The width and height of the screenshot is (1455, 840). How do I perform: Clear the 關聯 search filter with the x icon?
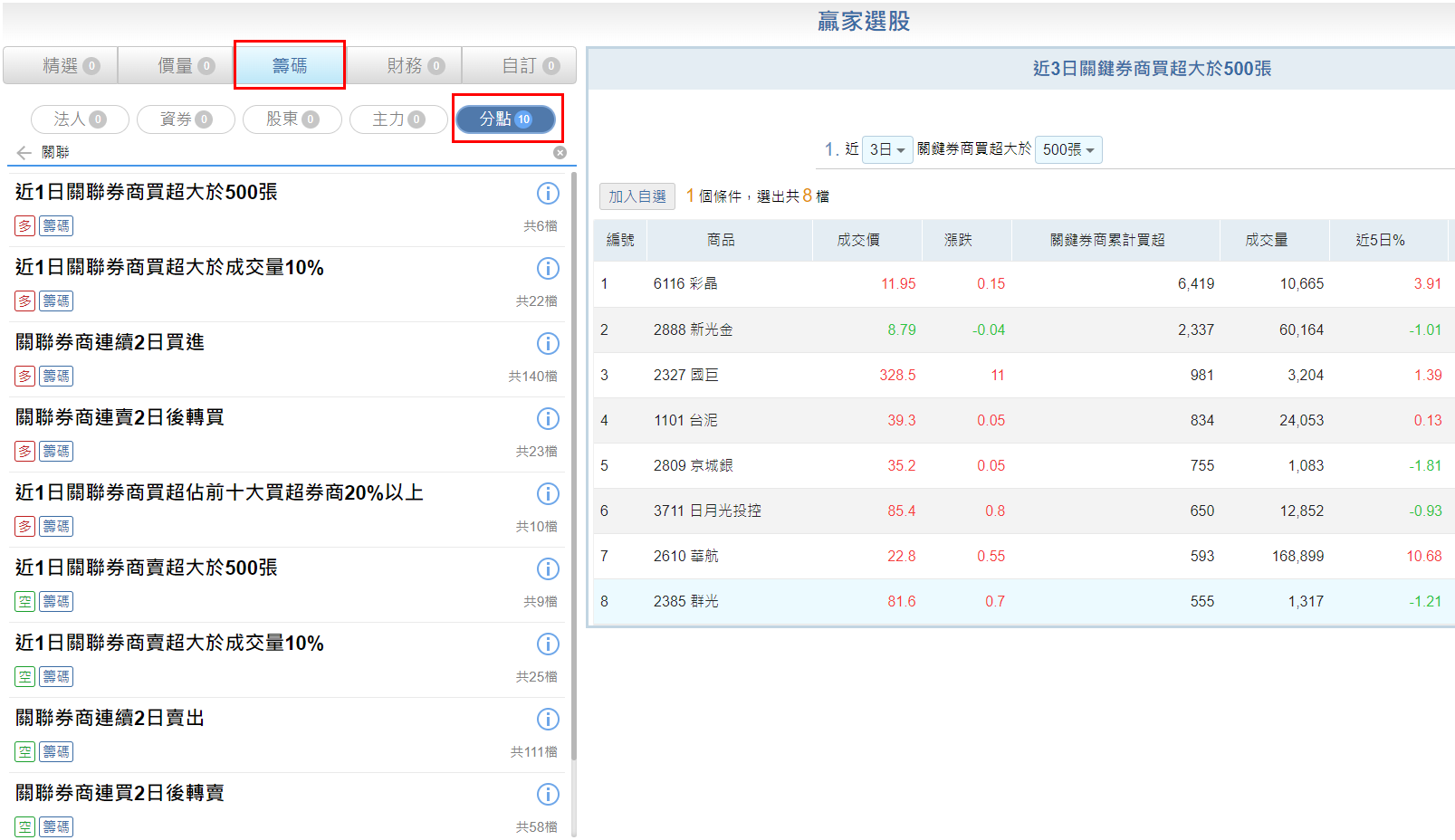pyautogui.click(x=560, y=152)
